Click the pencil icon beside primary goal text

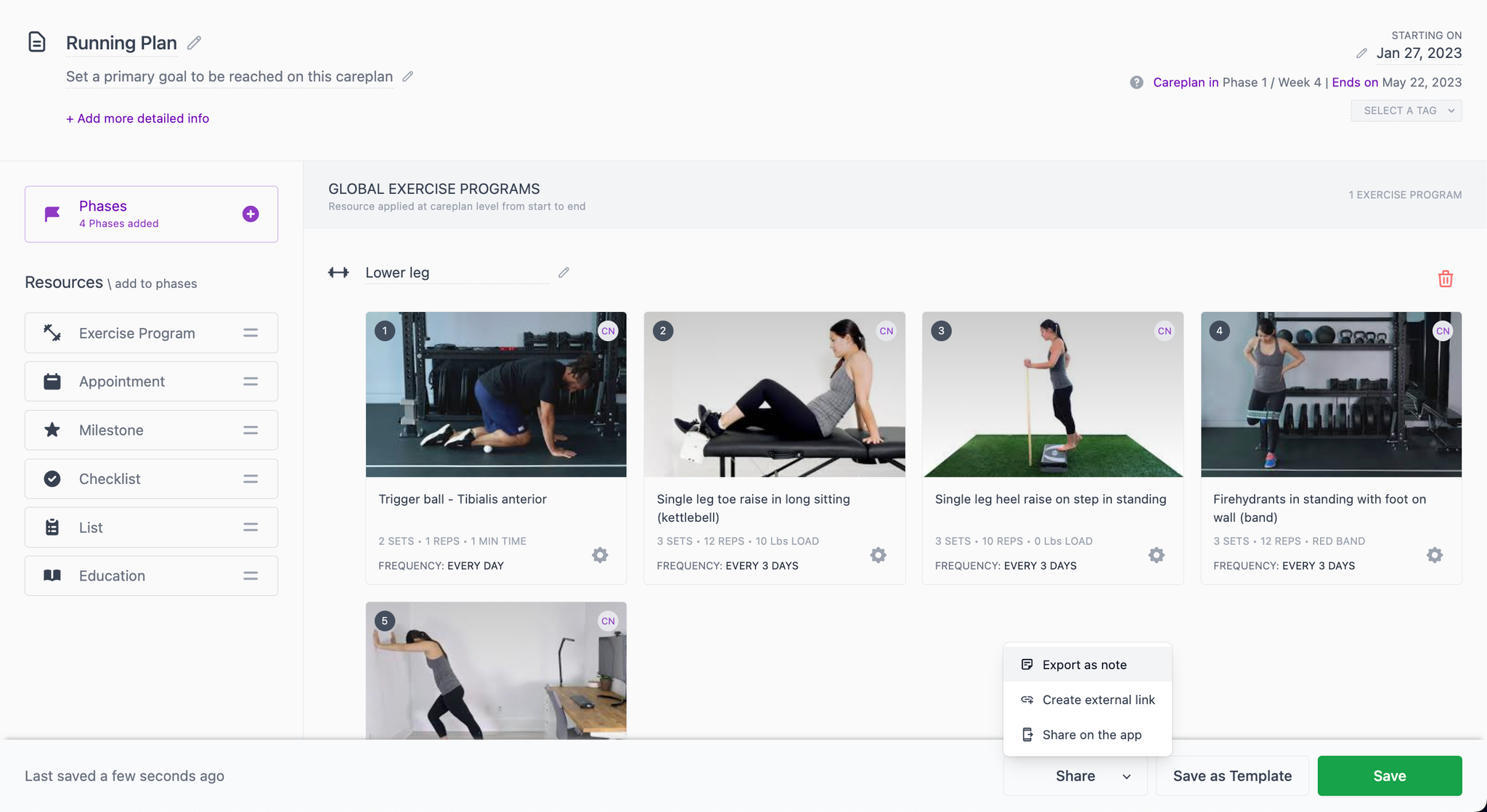click(x=408, y=76)
